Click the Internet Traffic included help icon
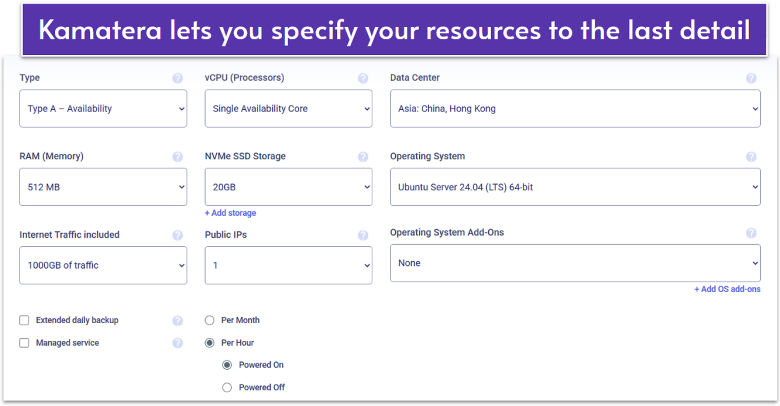Screen dimensions: 780x406 177,235
